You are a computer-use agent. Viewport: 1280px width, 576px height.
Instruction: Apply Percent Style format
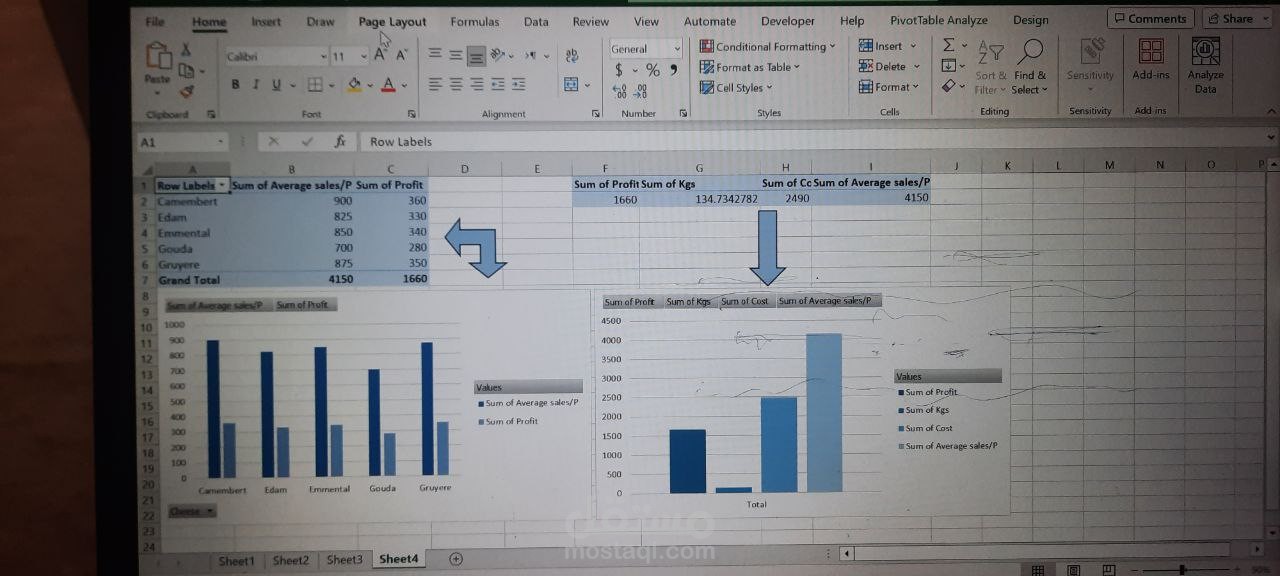point(652,69)
